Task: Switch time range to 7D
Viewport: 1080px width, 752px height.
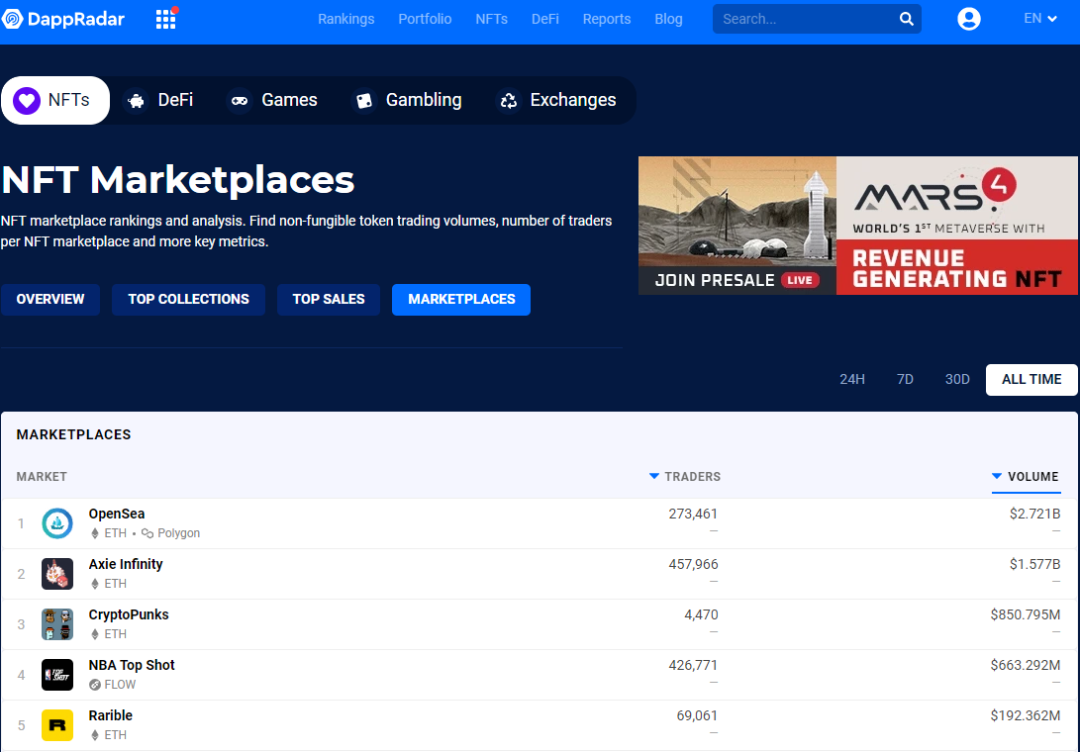Action: click(x=905, y=379)
